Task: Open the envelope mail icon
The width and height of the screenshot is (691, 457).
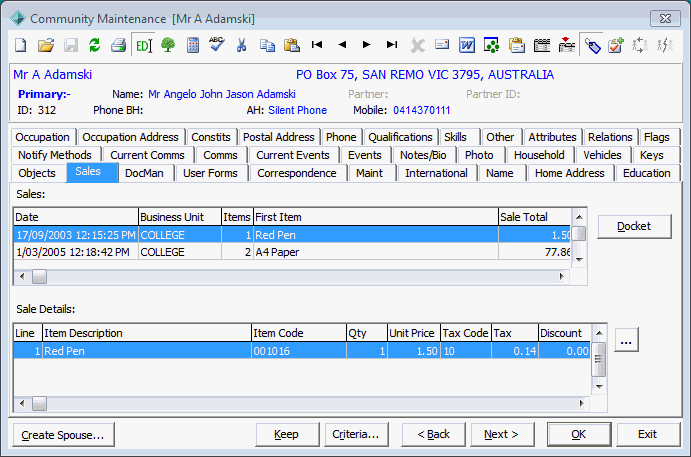Action: [442, 45]
